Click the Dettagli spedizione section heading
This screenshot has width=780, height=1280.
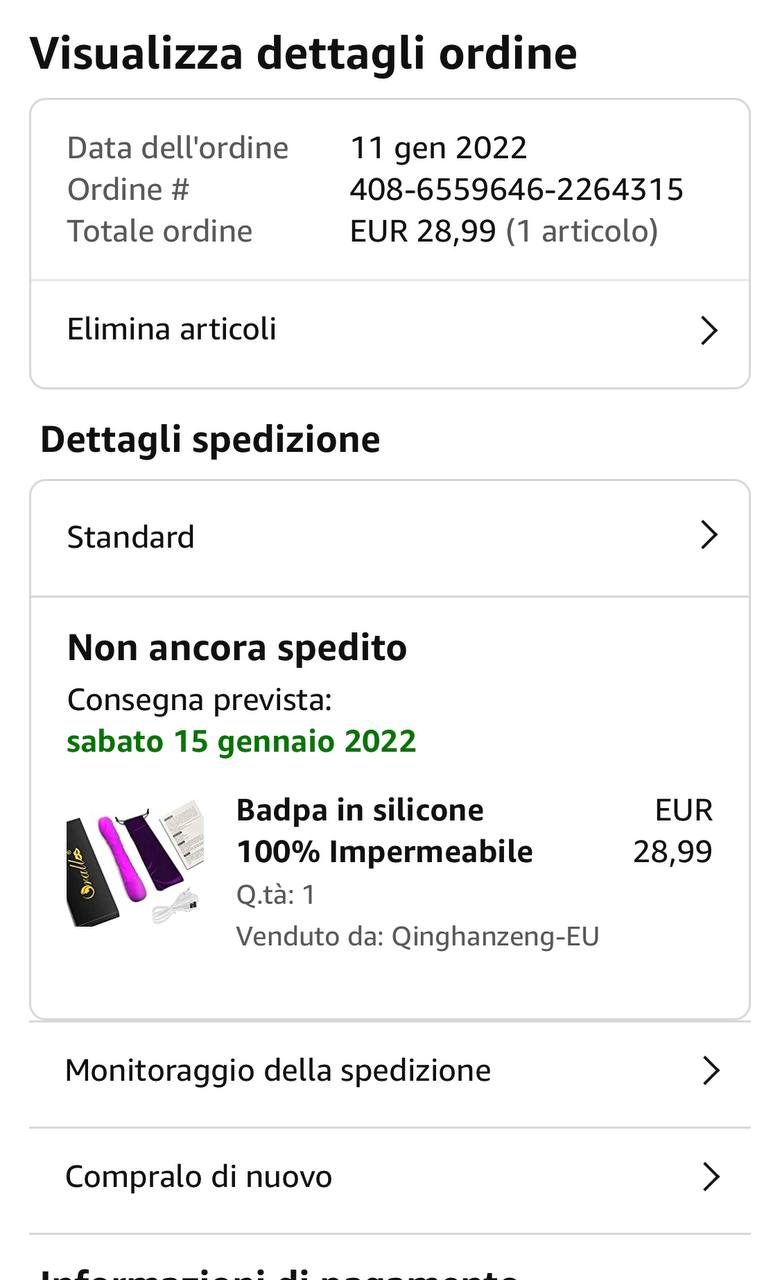click(x=210, y=440)
